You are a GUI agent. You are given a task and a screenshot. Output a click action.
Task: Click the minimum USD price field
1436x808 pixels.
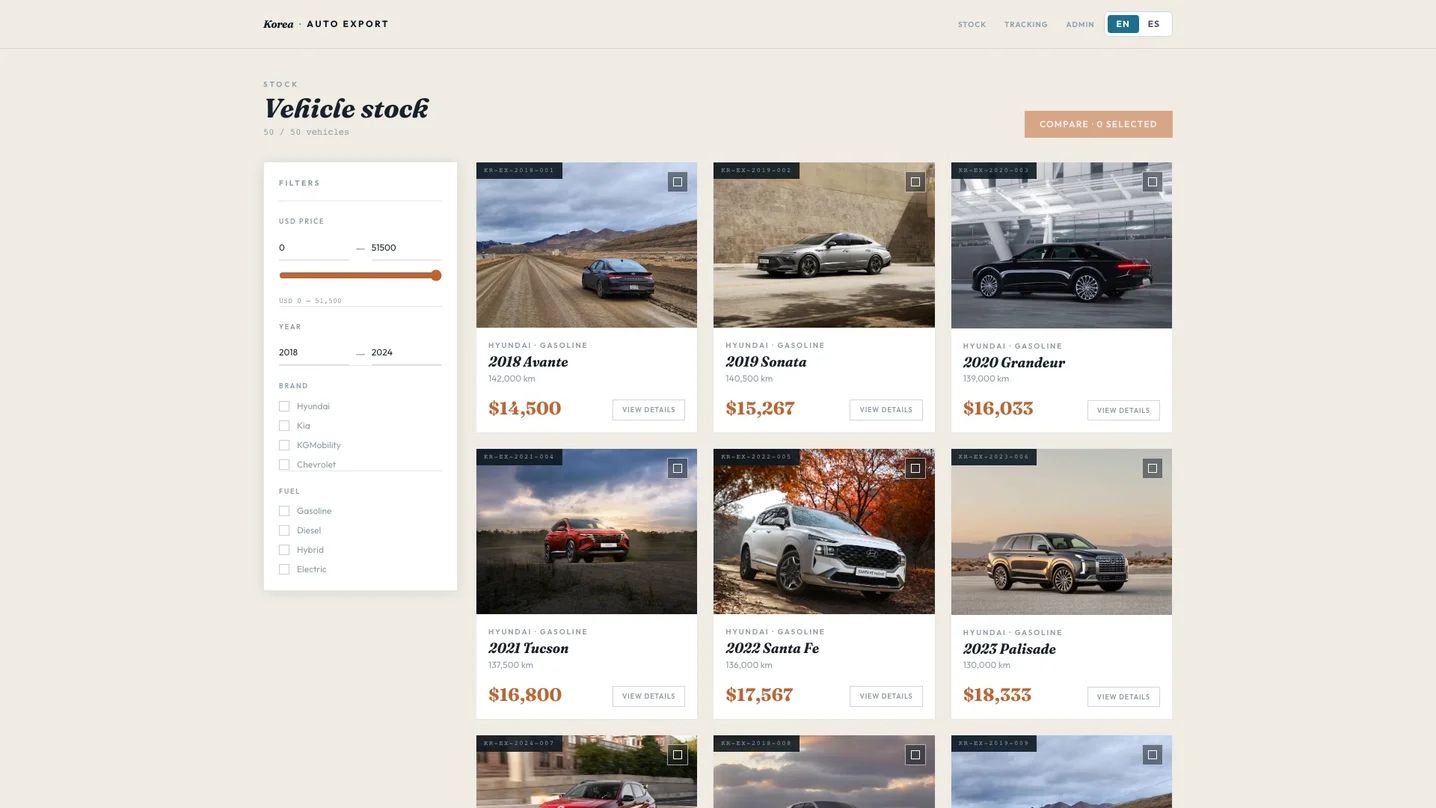314,248
